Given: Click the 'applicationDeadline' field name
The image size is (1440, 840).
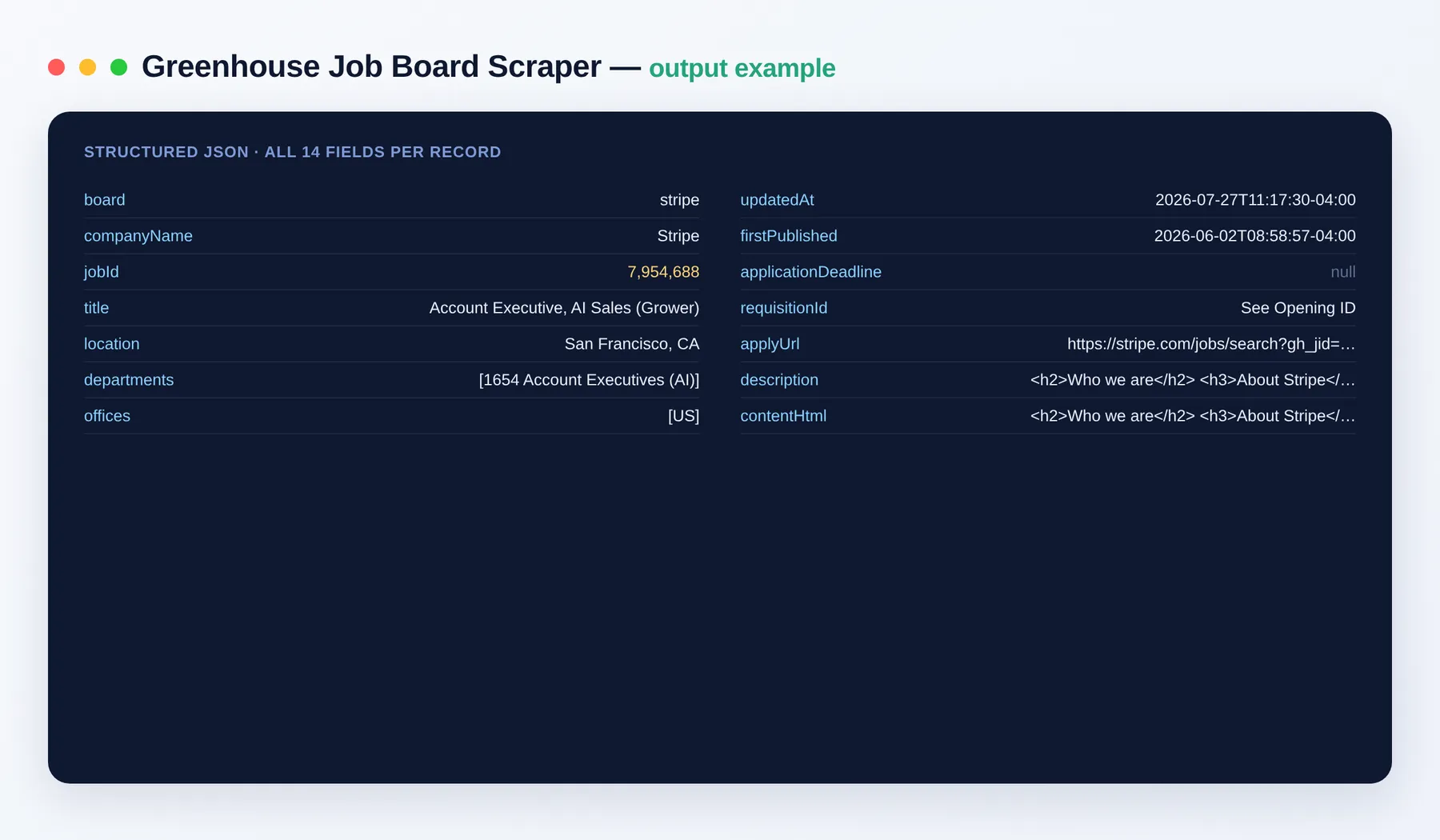Looking at the screenshot, I should (810, 272).
